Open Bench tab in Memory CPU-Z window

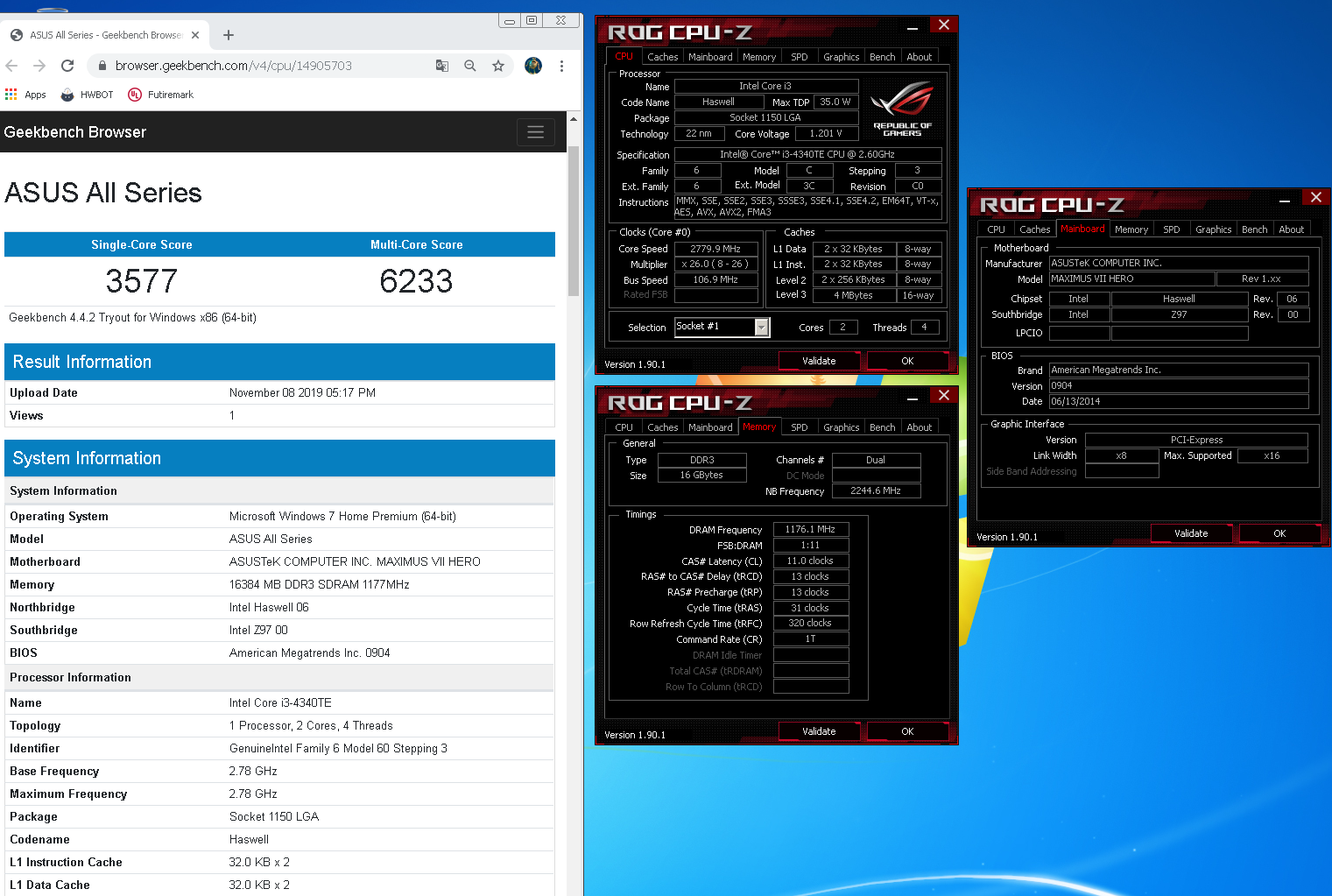[x=883, y=427]
